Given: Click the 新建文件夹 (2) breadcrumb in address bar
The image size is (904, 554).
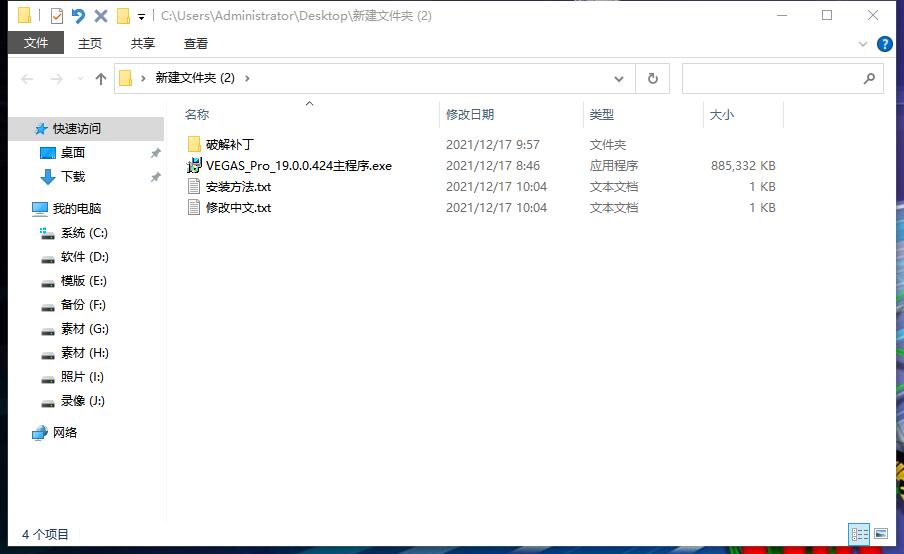Looking at the screenshot, I should (195, 78).
